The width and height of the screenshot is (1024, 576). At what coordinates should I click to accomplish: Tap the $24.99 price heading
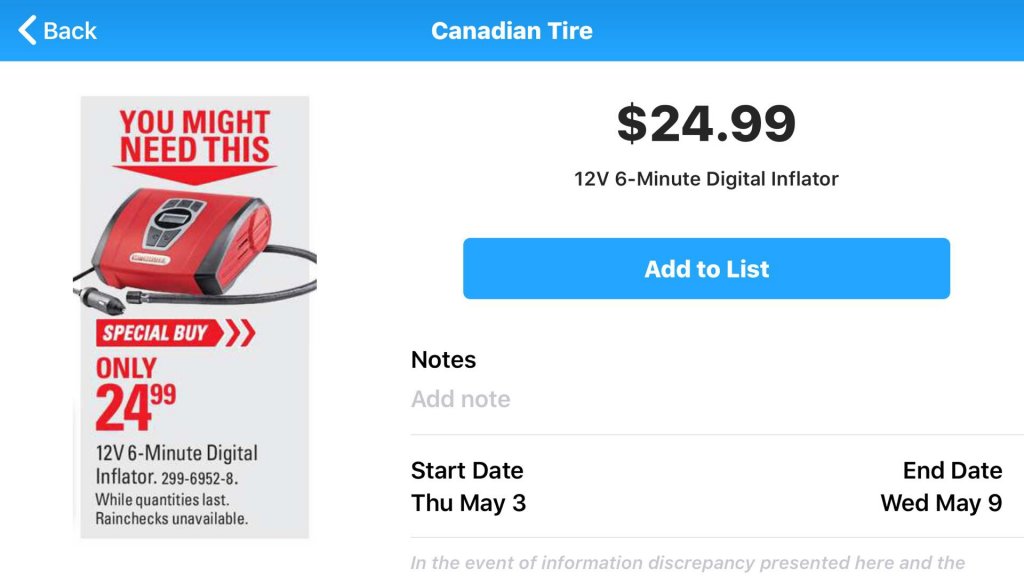706,123
